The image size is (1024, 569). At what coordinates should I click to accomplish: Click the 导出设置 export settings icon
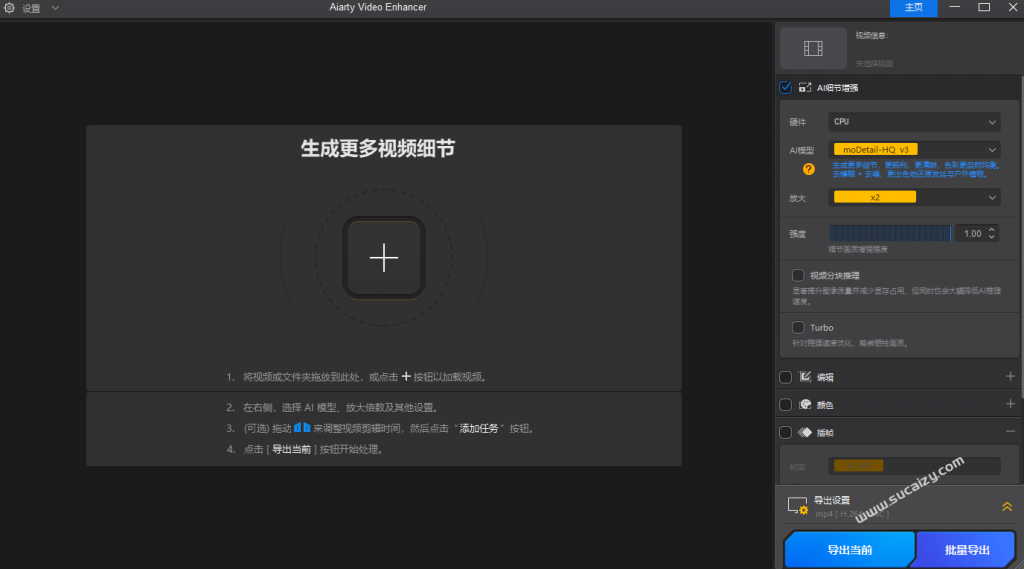tap(797, 505)
